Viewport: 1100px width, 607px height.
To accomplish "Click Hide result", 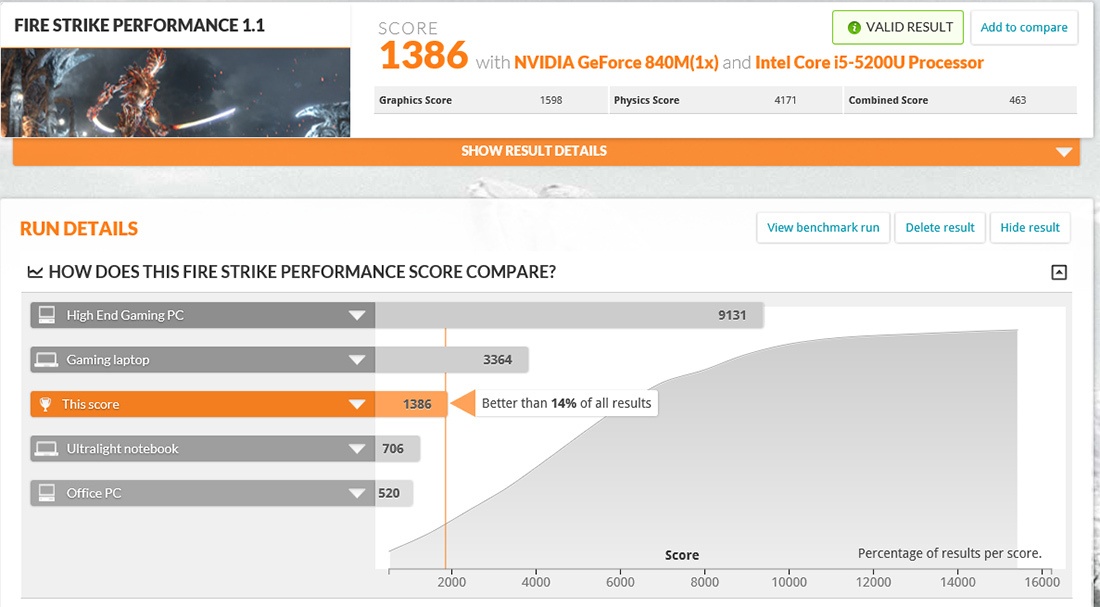I will click(1030, 227).
